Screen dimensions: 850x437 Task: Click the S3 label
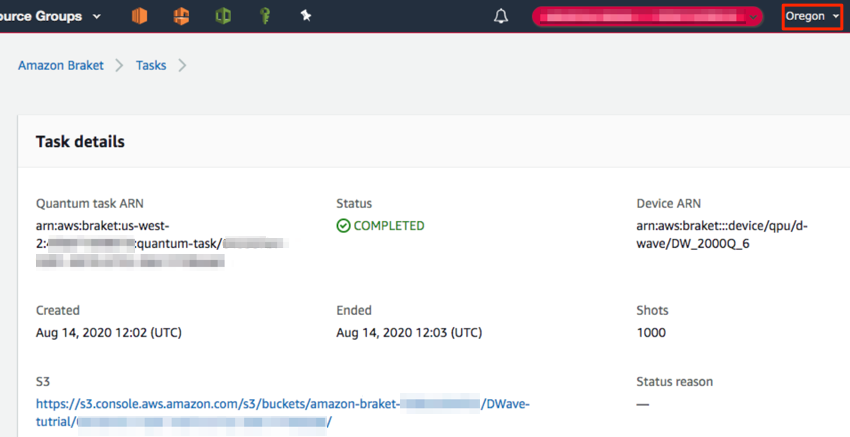click(43, 382)
